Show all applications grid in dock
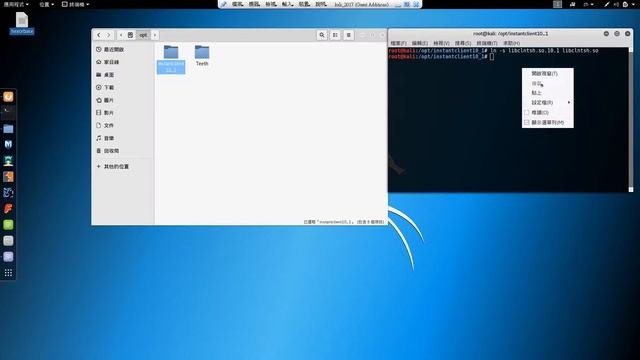The height and width of the screenshot is (360, 640). [8, 273]
